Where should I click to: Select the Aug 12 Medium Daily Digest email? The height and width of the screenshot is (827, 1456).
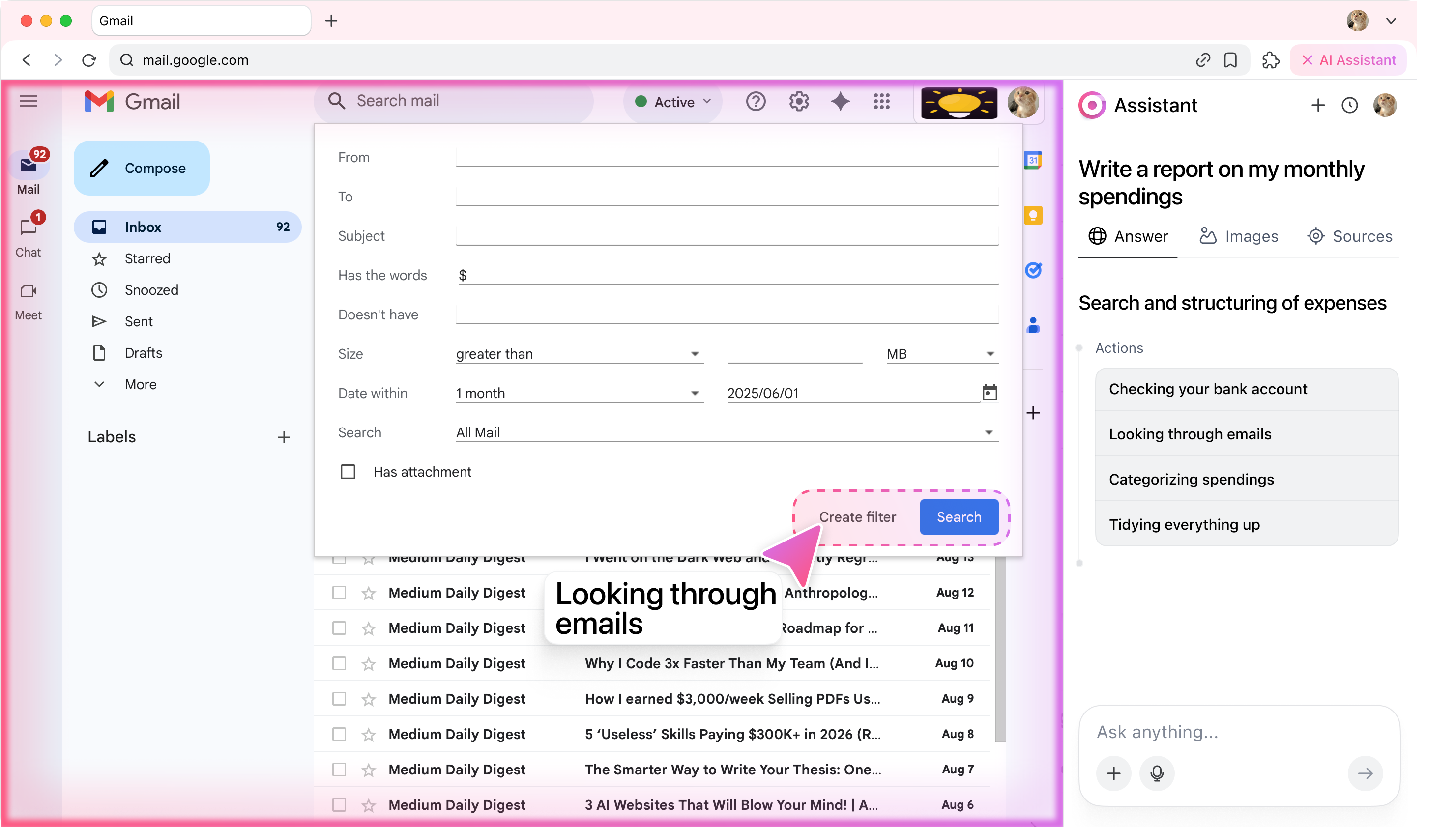pos(339,593)
